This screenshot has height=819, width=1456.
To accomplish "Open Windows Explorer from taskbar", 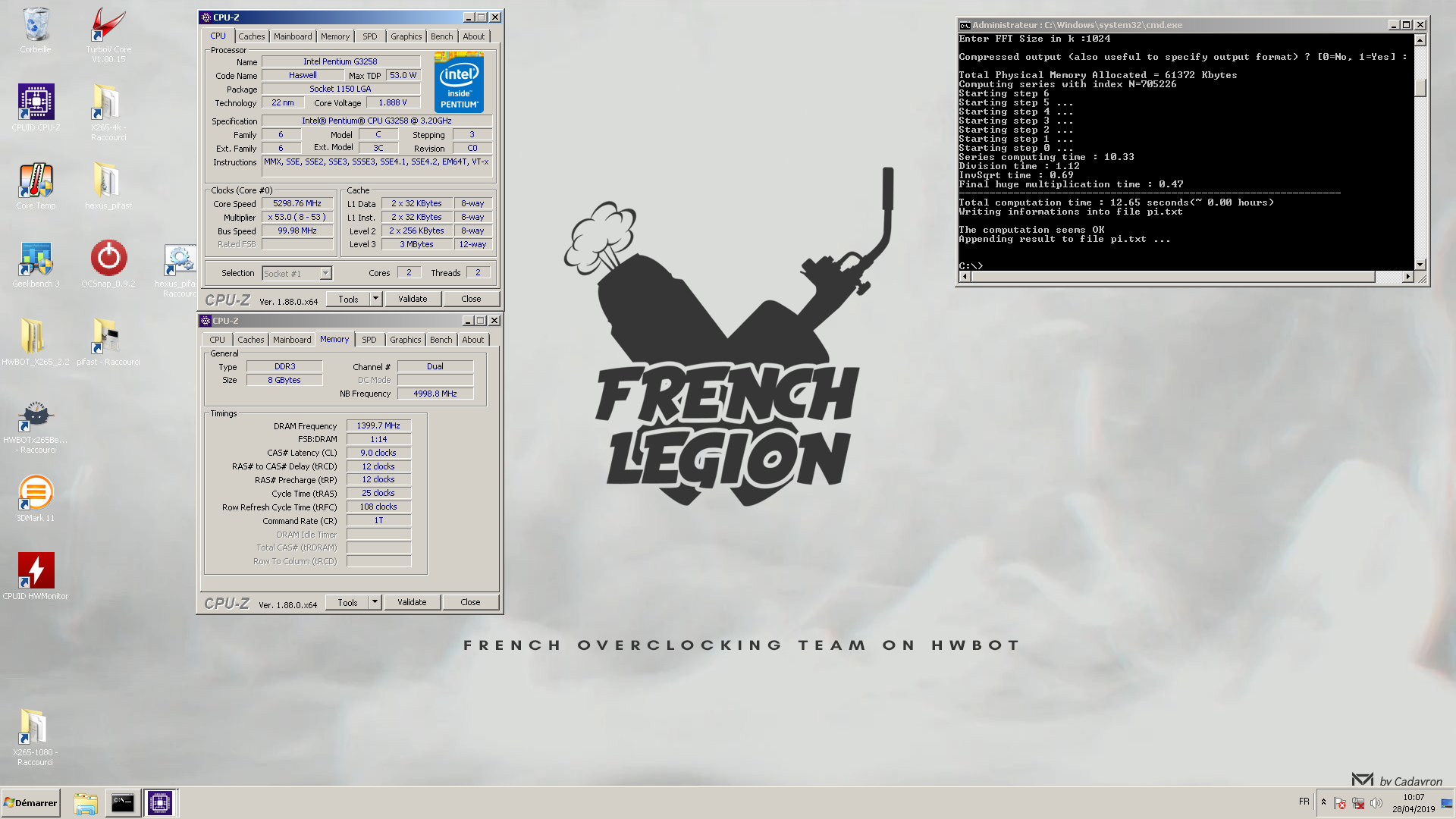I will (86, 803).
